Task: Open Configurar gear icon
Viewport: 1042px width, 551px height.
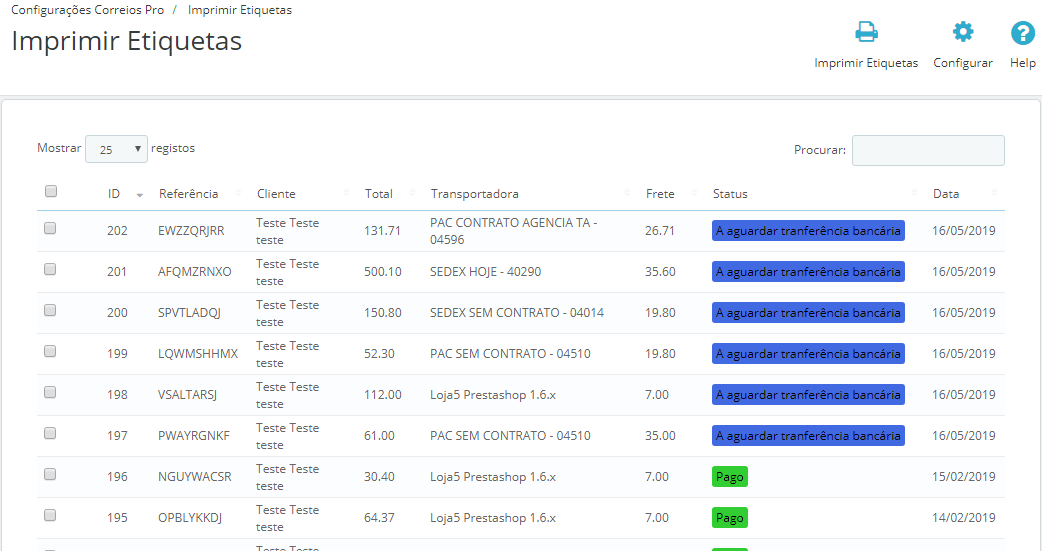Action: click(x=962, y=32)
